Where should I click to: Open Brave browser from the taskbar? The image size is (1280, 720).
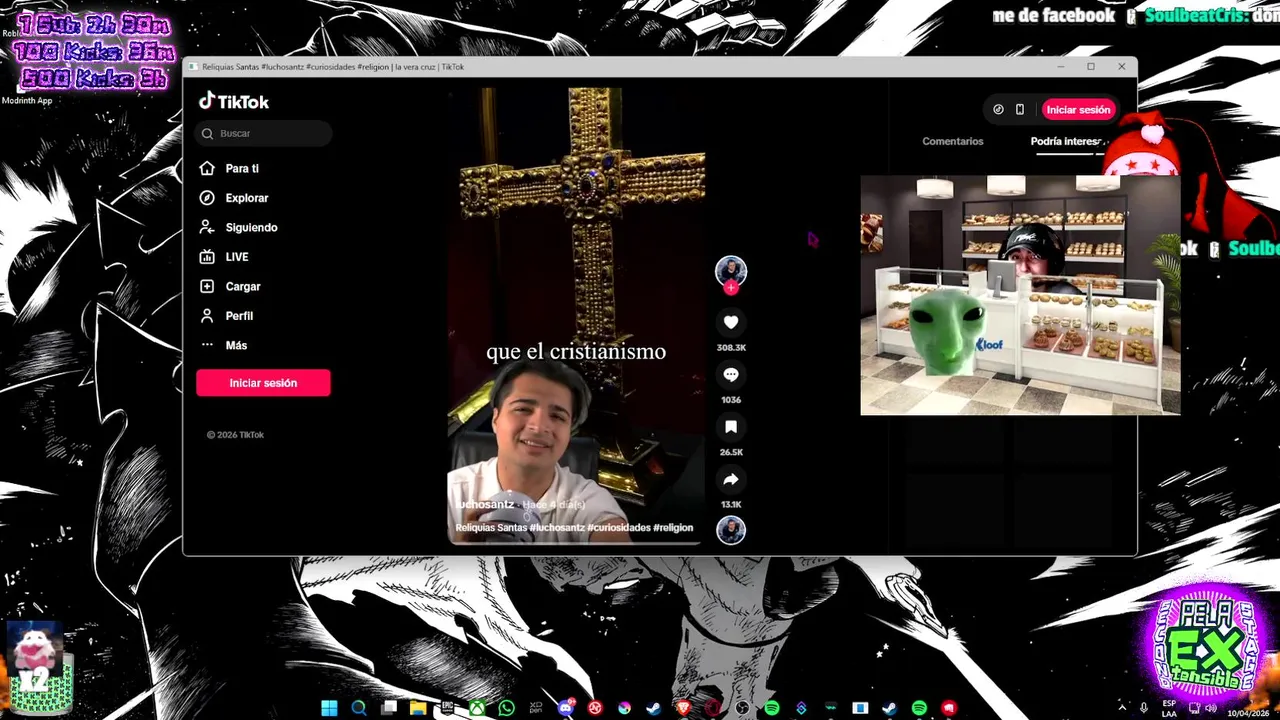tap(683, 708)
